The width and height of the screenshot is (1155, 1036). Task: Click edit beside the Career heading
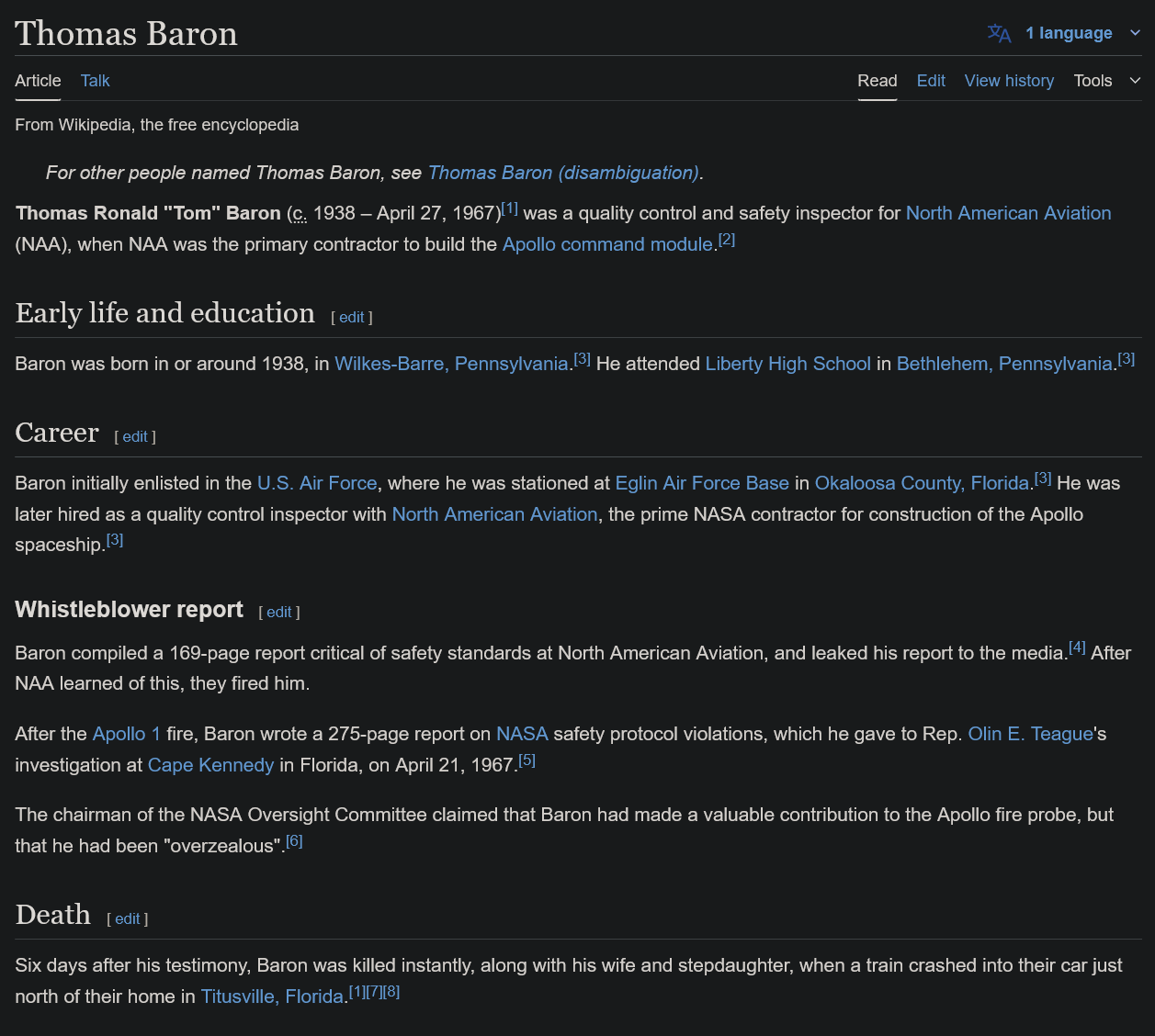click(135, 436)
